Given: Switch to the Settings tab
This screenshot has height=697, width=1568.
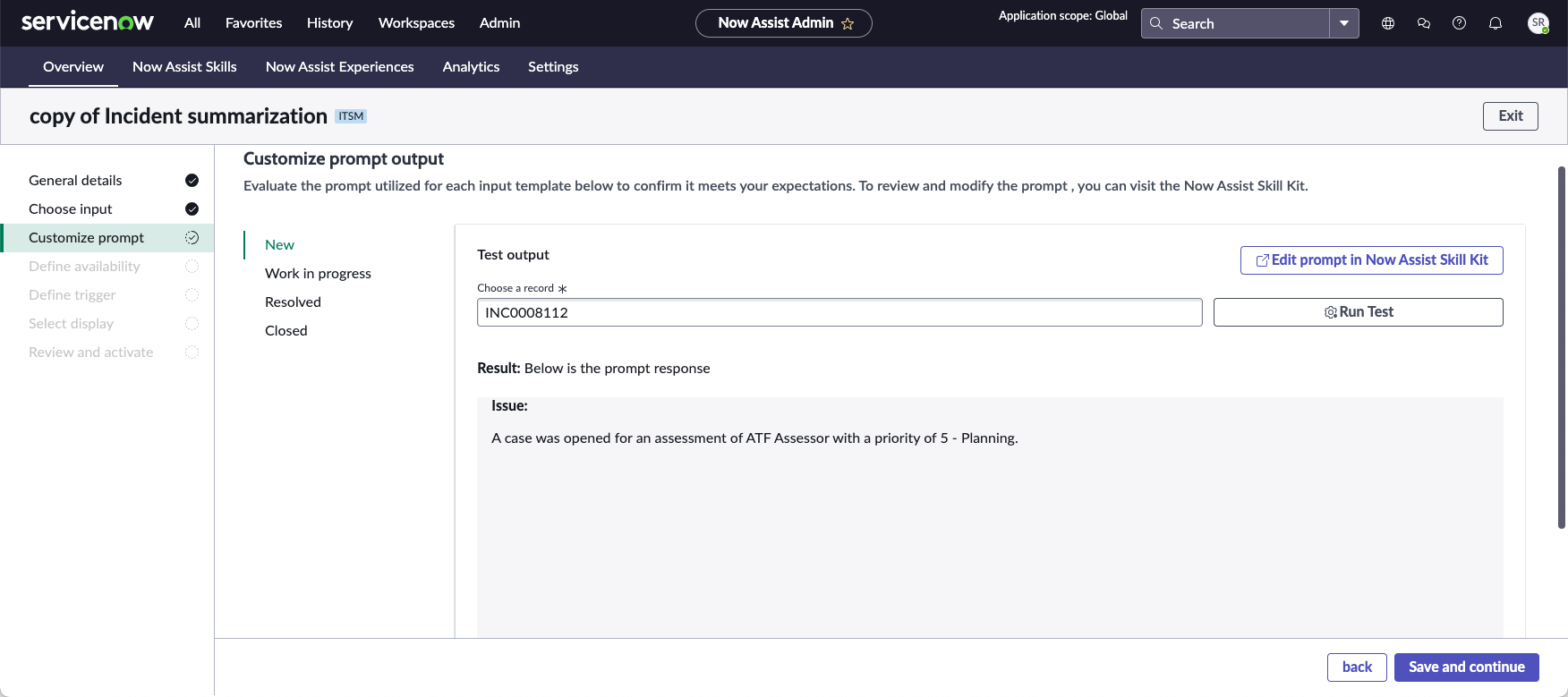Looking at the screenshot, I should point(553,67).
